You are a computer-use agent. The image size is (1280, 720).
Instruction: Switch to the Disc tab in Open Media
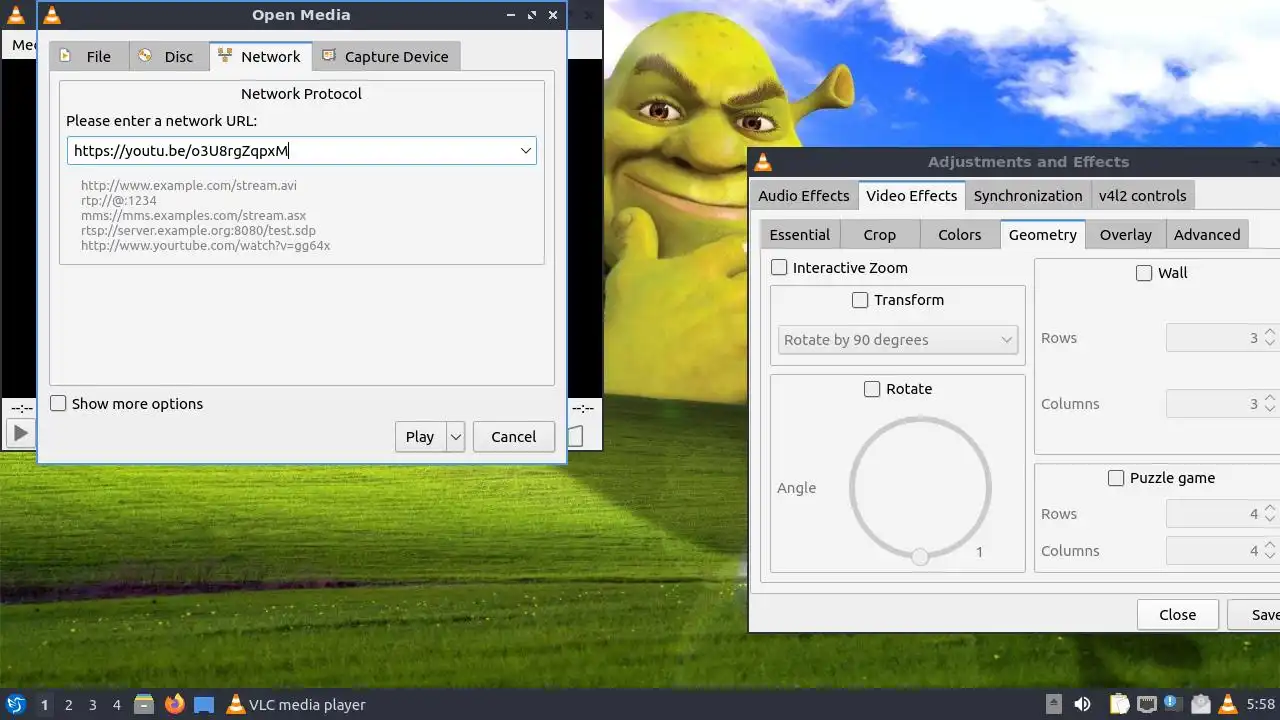click(169, 56)
